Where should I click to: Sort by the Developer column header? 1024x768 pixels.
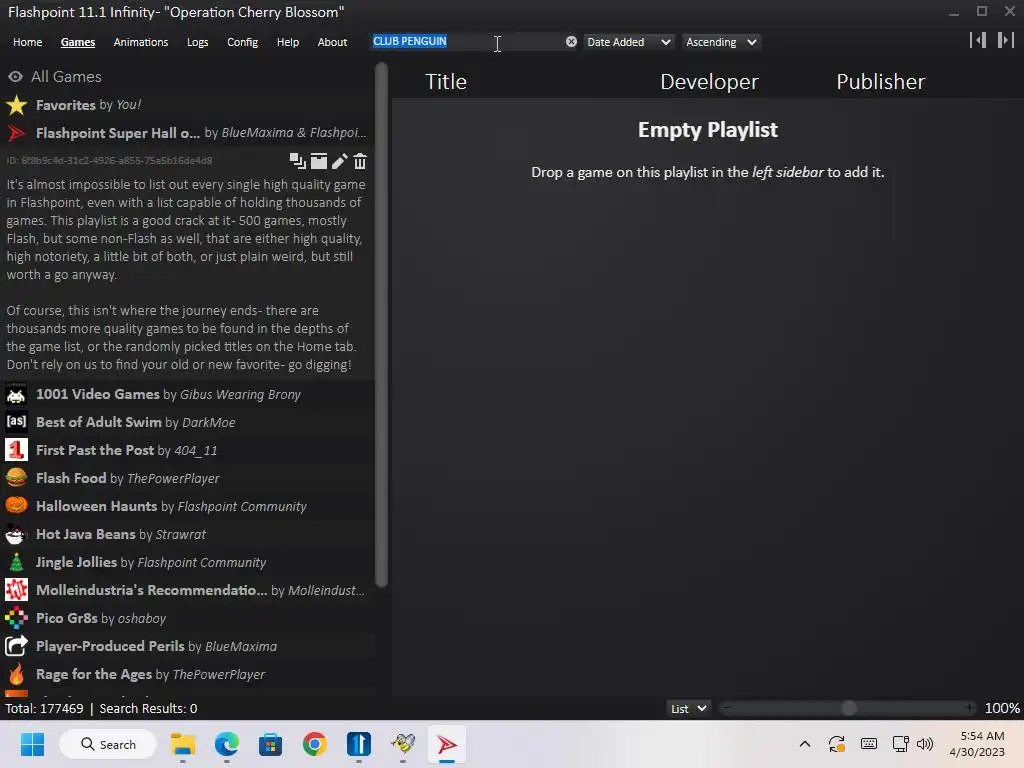tap(709, 82)
